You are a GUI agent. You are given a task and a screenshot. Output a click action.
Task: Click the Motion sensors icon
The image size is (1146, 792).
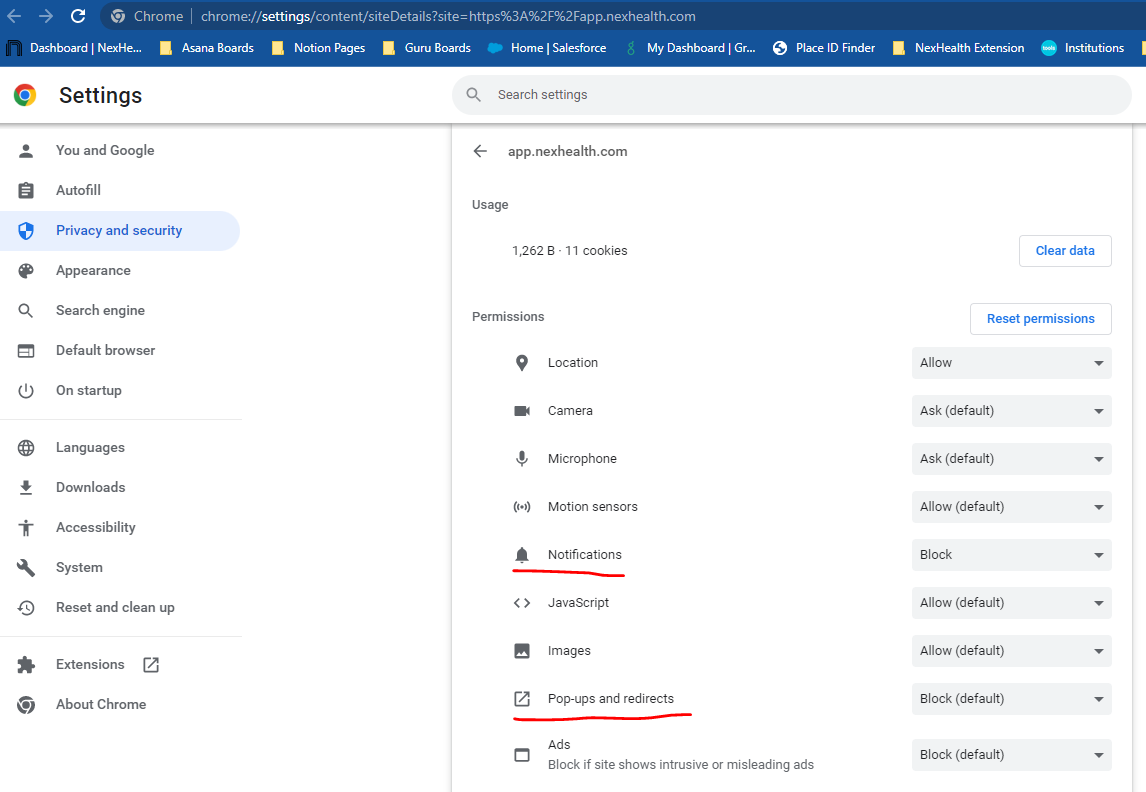pyautogui.click(x=522, y=507)
